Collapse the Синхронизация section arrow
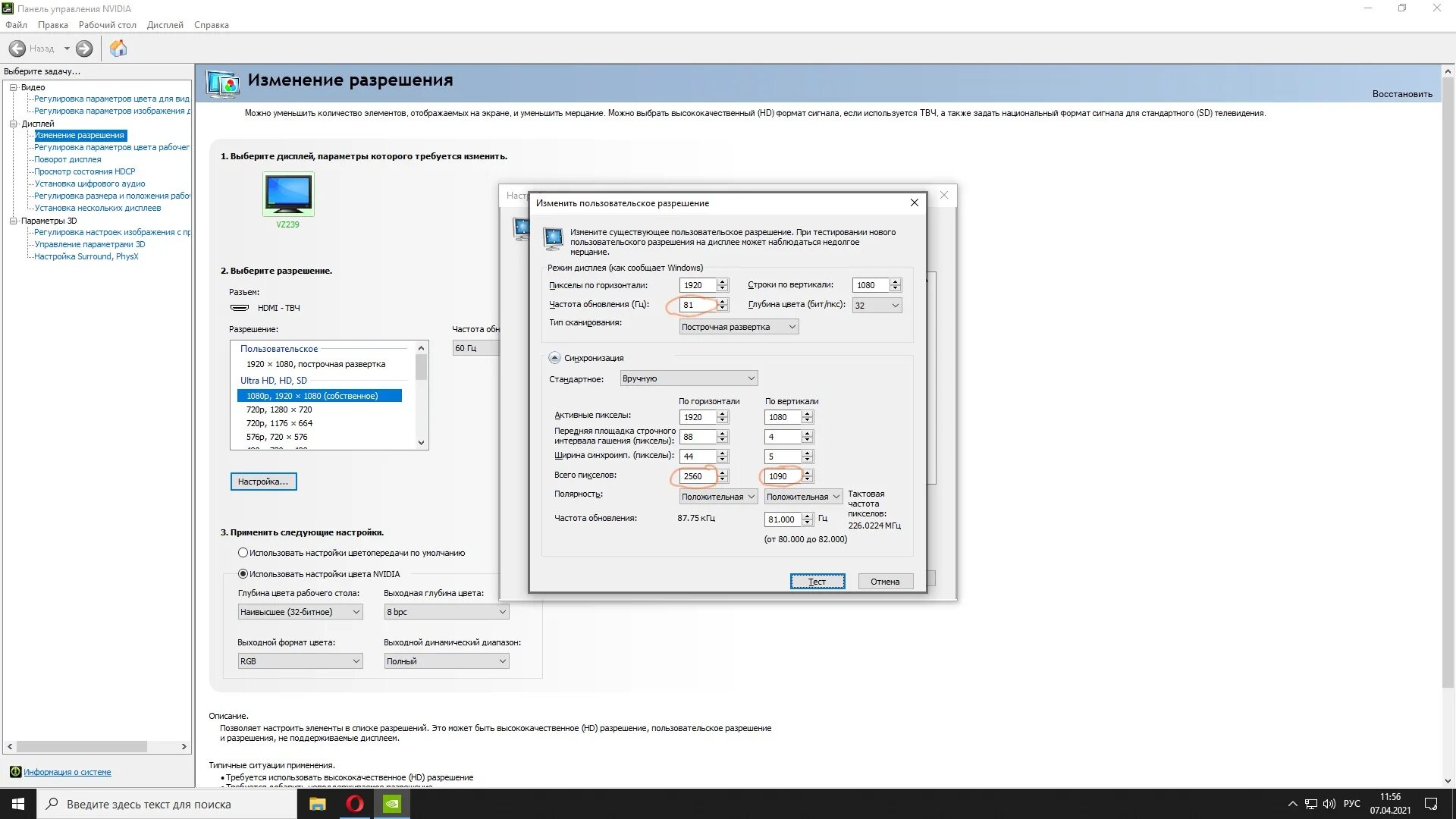 coord(554,358)
